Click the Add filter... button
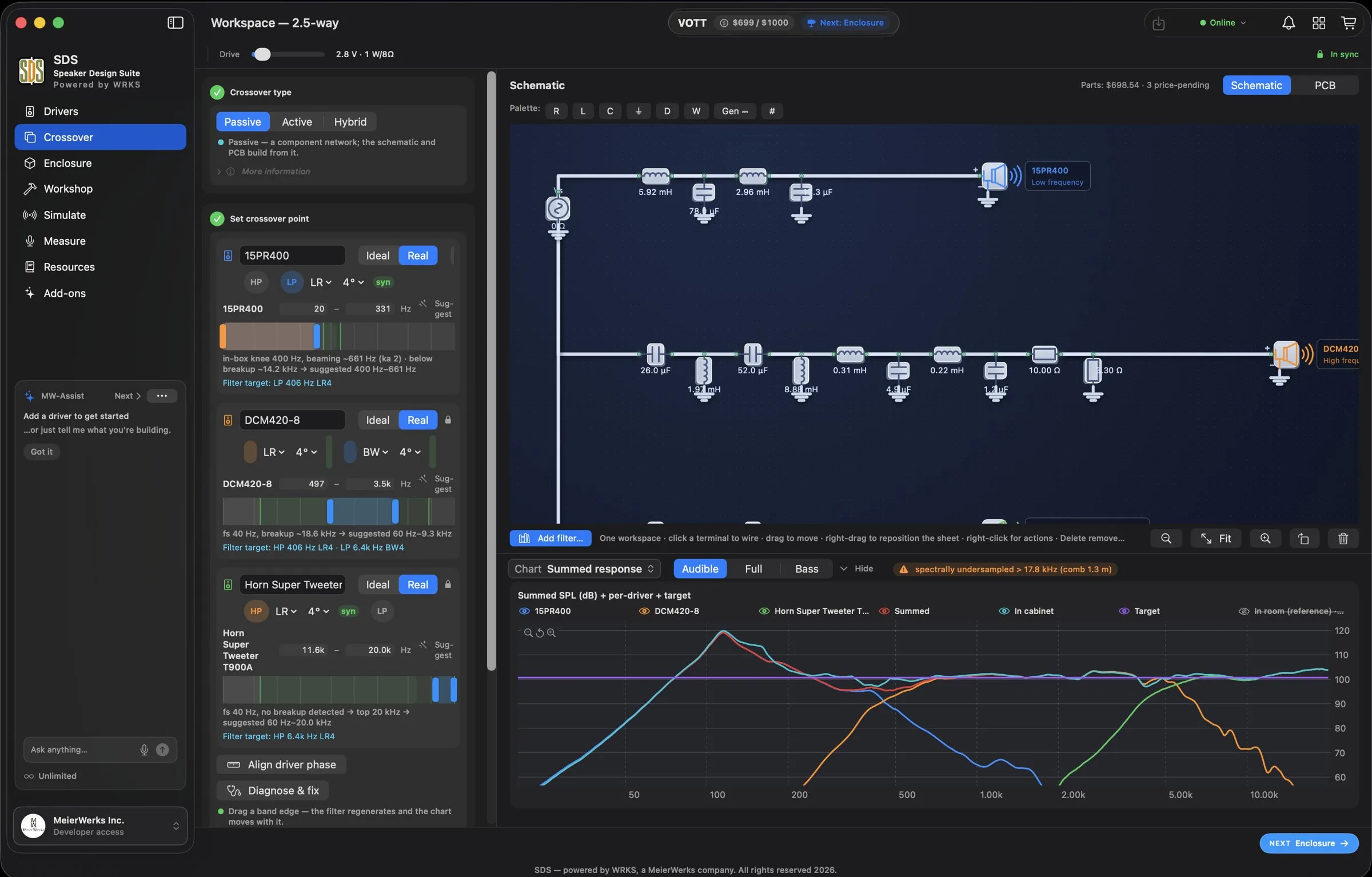 click(x=551, y=539)
